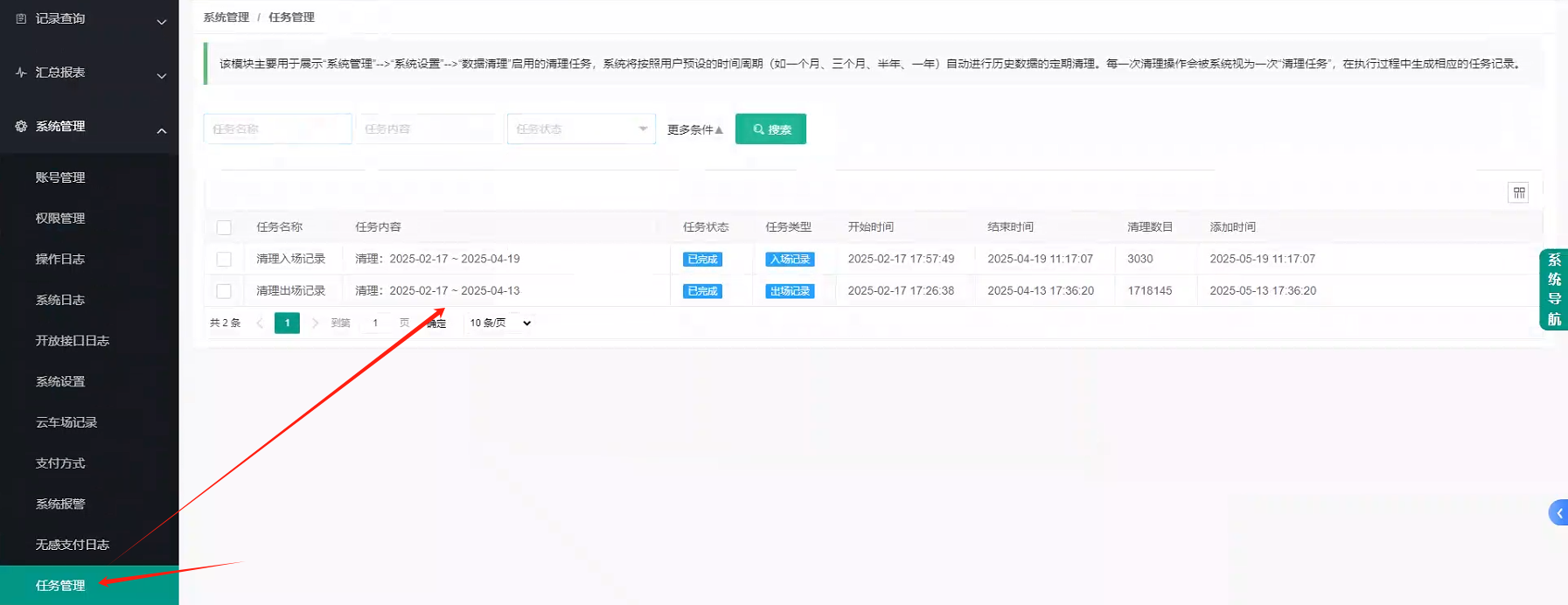Click the system management gear icon
Image resolution: width=1568 pixels, height=605 pixels.
click(21, 126)
